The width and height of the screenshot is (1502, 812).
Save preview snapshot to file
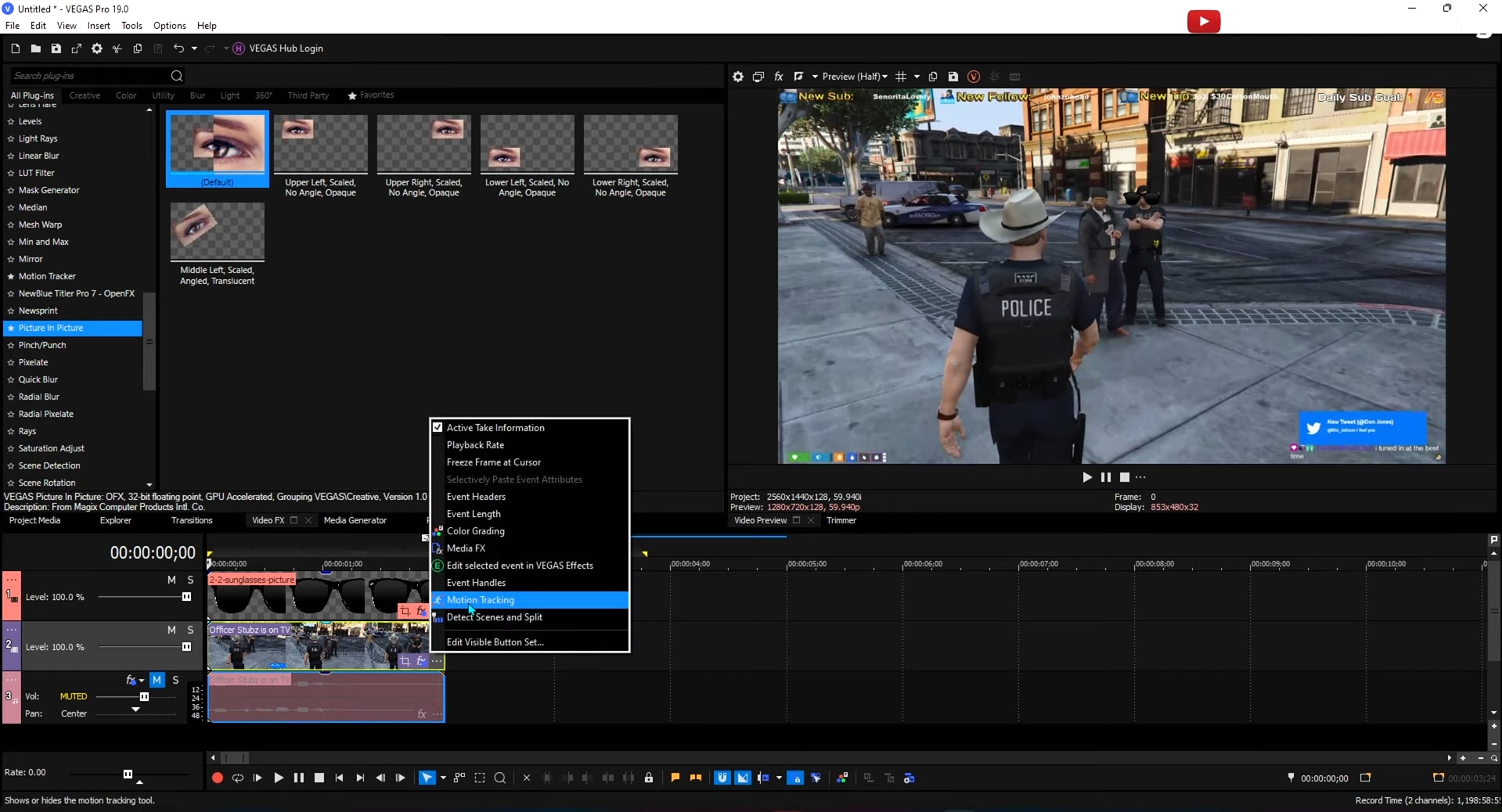click(x=953, y=77)
